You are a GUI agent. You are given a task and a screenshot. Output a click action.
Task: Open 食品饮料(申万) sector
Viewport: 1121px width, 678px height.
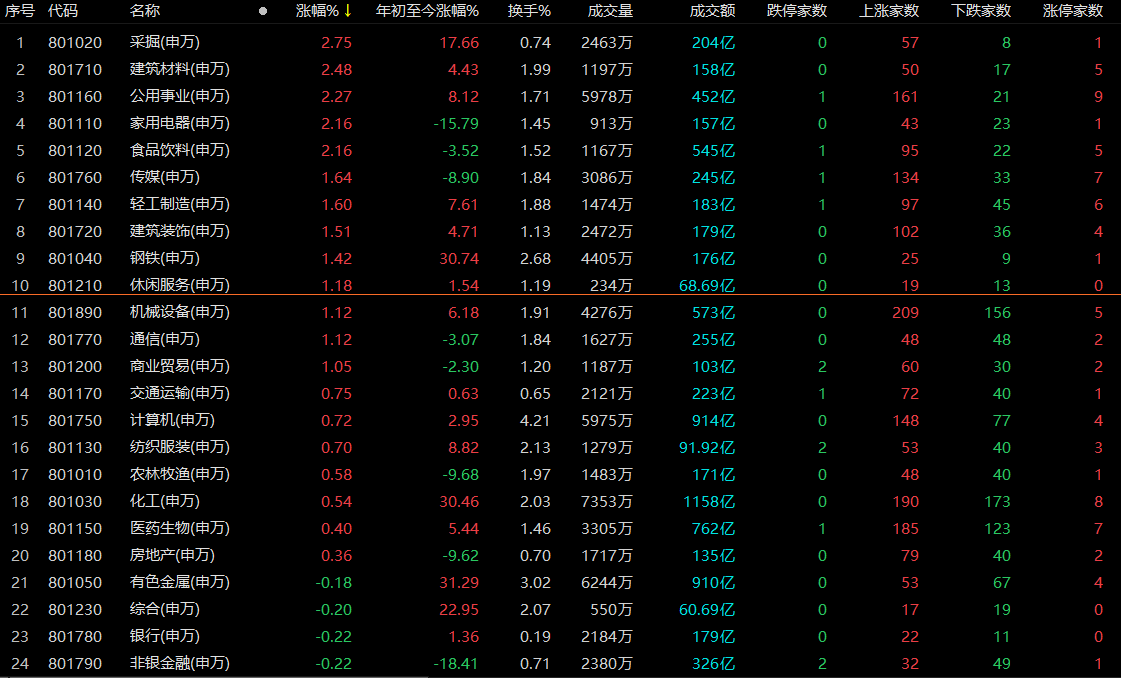180,150
